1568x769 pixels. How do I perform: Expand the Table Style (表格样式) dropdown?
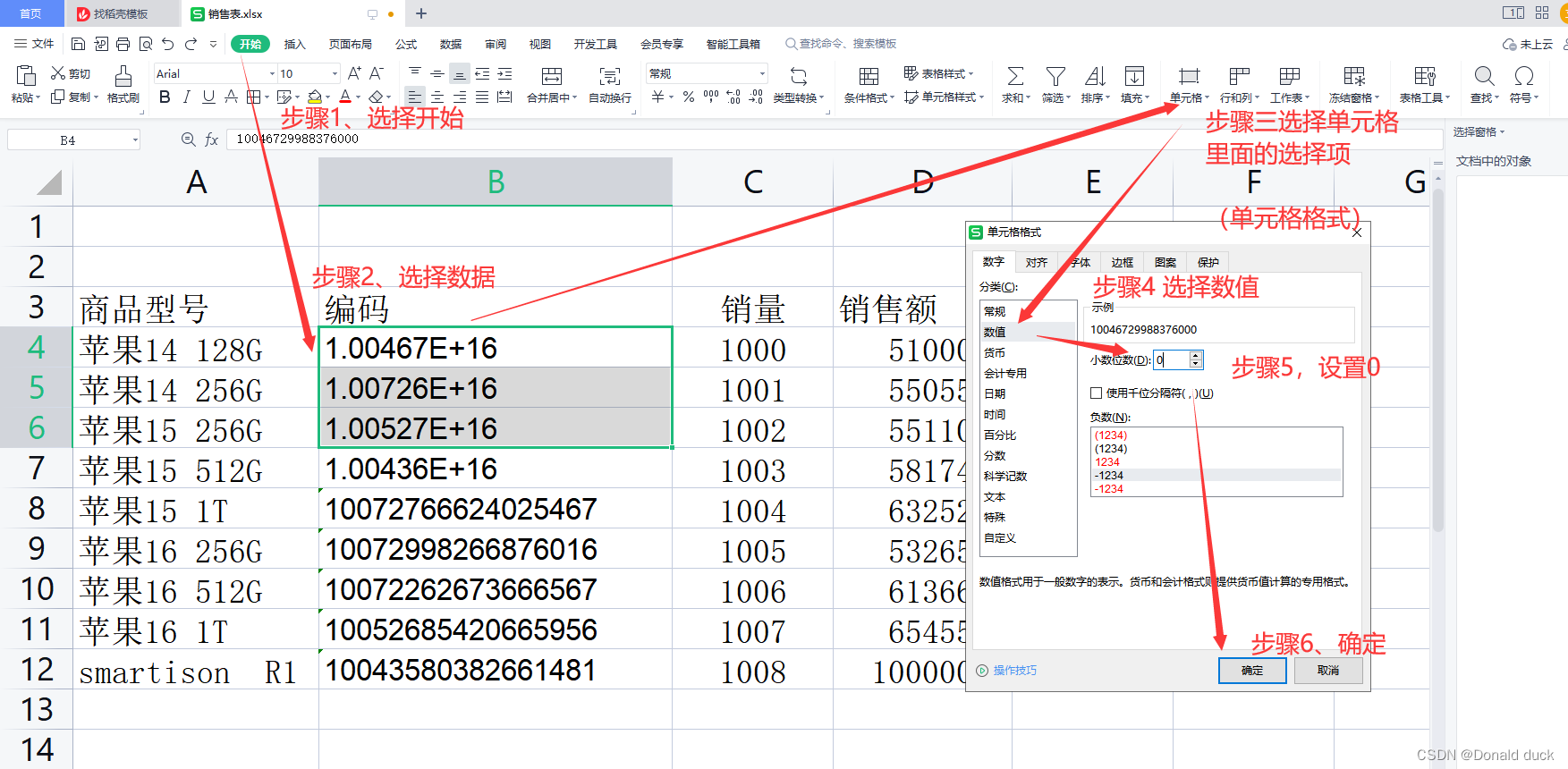pos(970,73)
